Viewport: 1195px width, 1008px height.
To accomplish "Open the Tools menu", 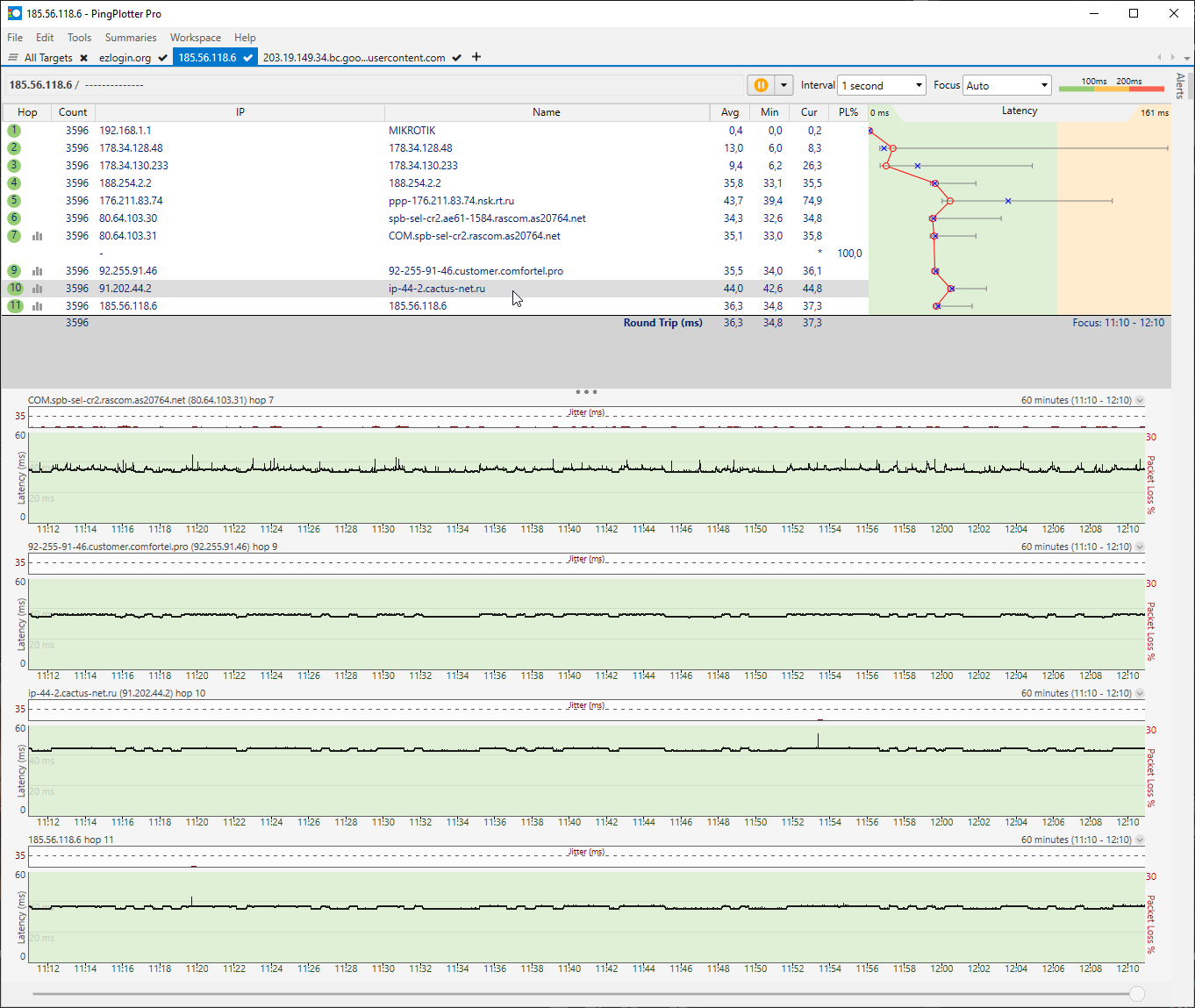I will [79, 38].
